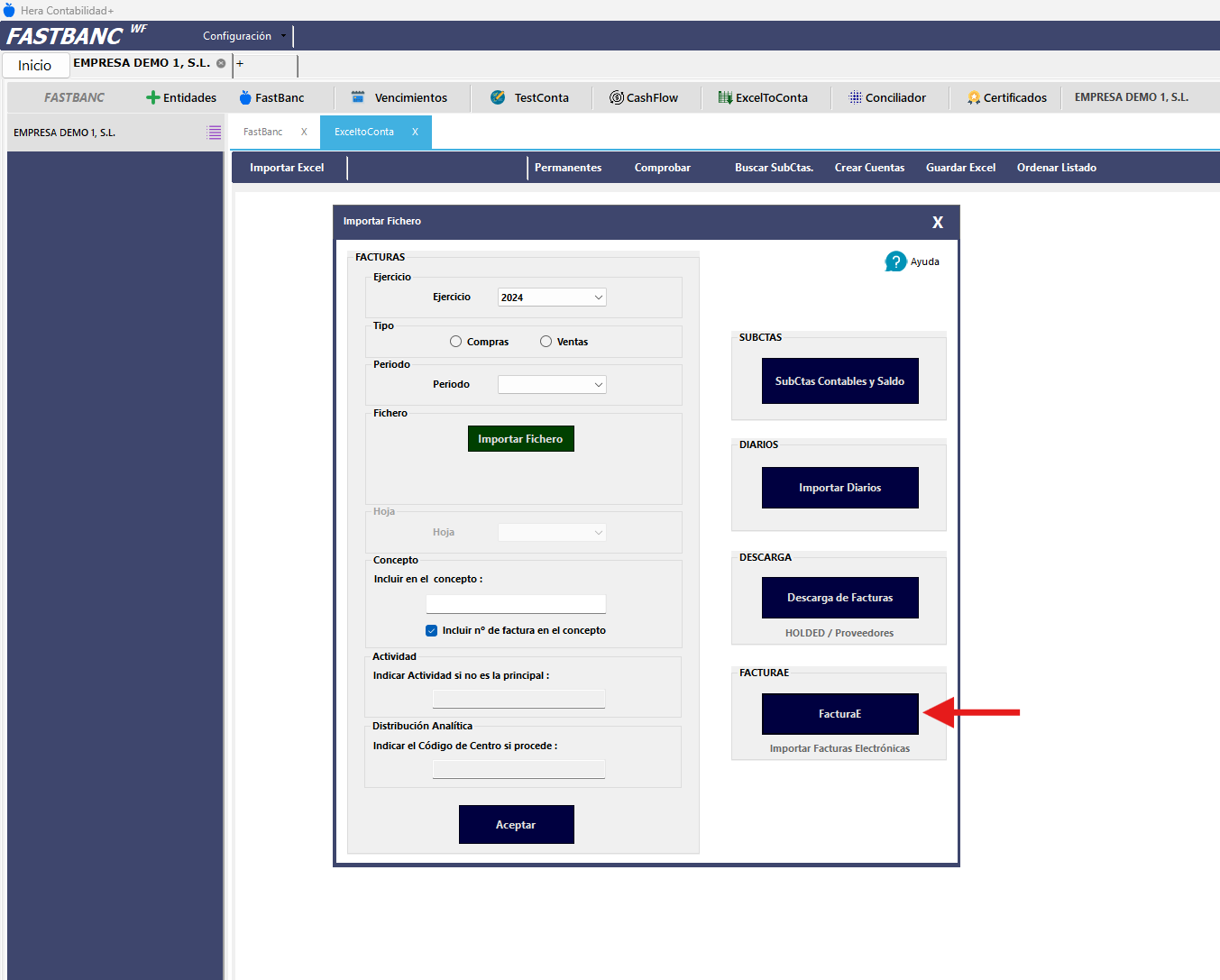Close the EMPRESA DEMO 1, S.L. tab

221,63
